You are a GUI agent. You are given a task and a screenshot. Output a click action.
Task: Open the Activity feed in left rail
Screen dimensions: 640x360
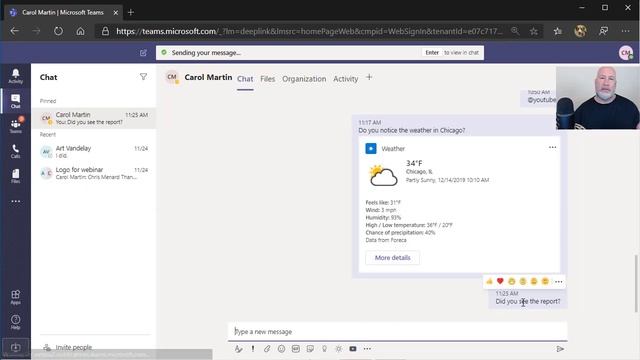point(16,76)
